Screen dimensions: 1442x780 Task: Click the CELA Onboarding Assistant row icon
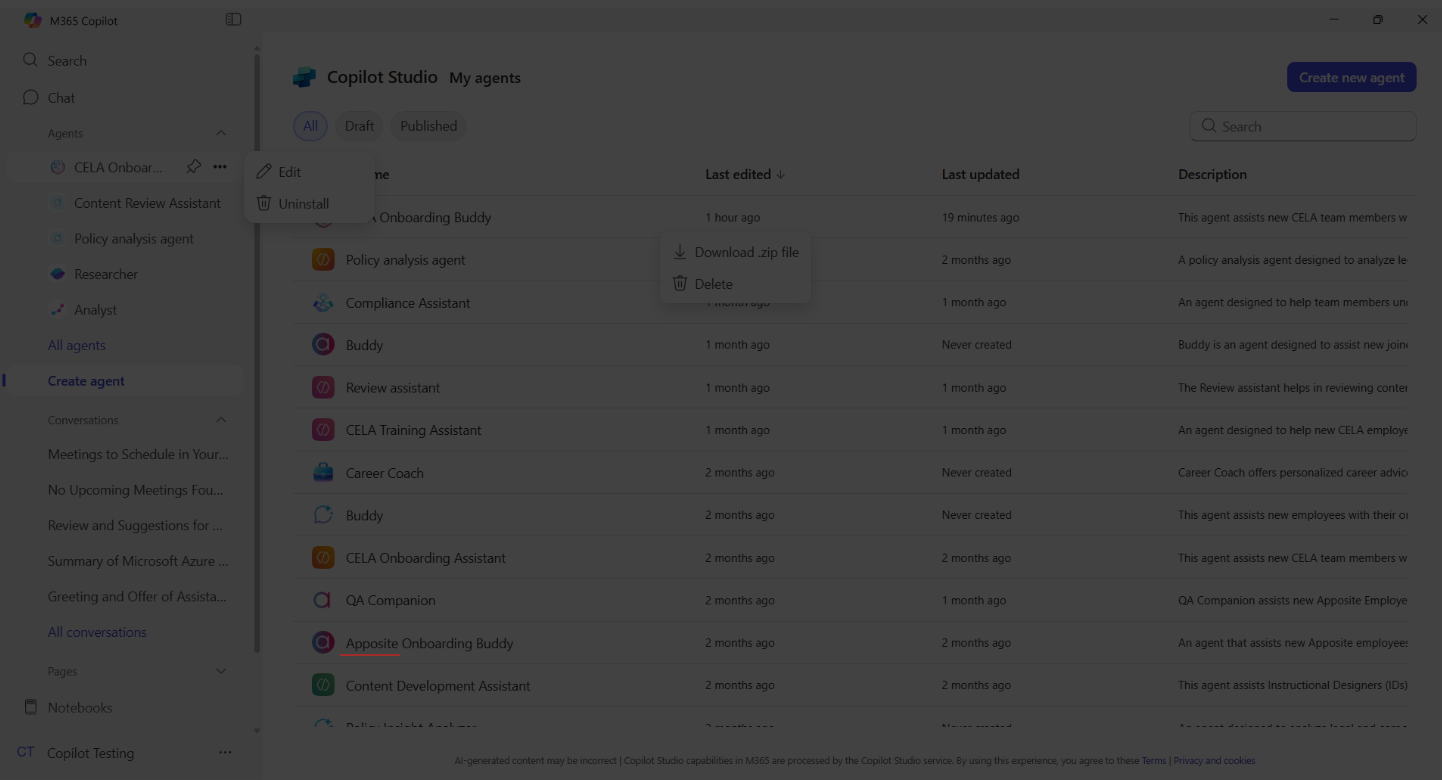click(323, 558)
